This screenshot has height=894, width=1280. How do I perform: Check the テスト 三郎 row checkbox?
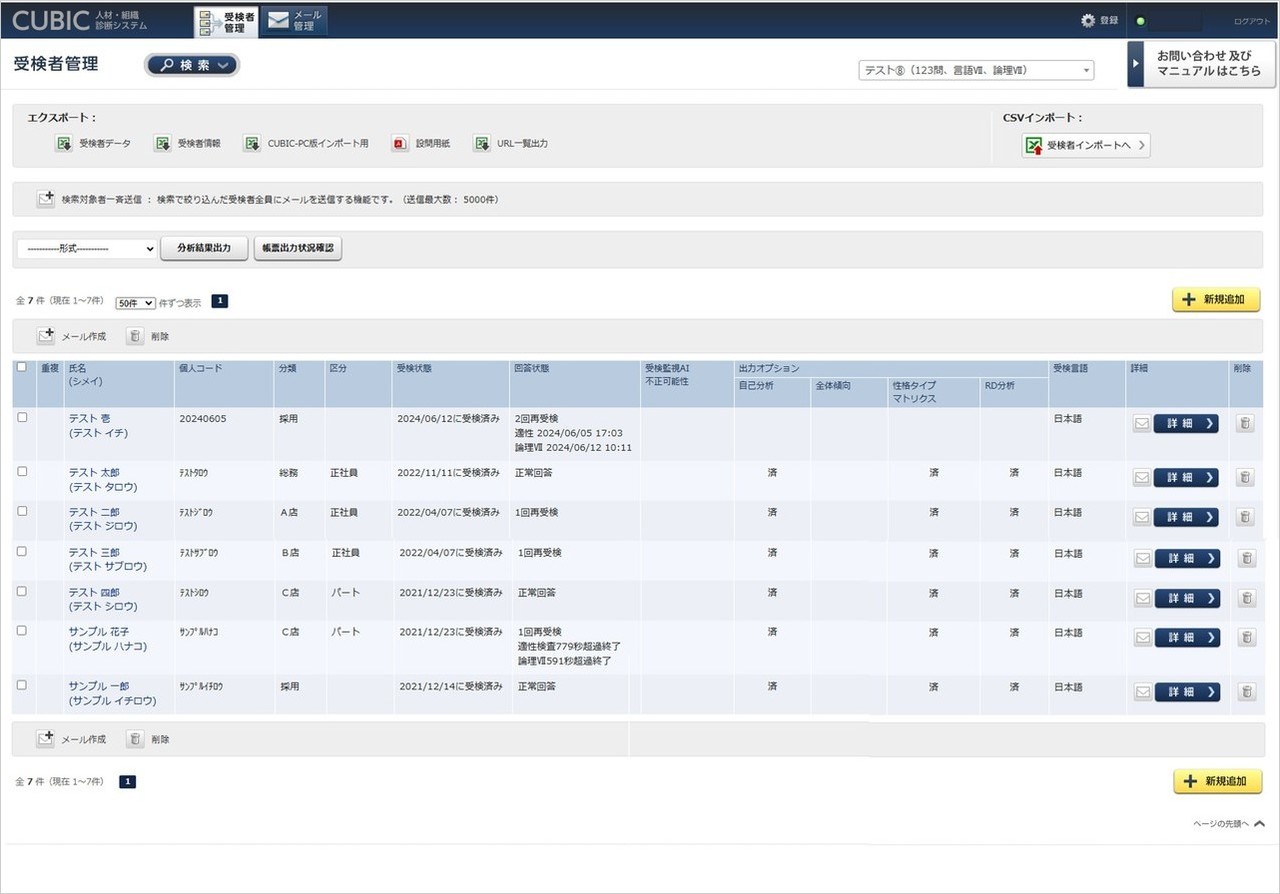(x=22, y=551)
